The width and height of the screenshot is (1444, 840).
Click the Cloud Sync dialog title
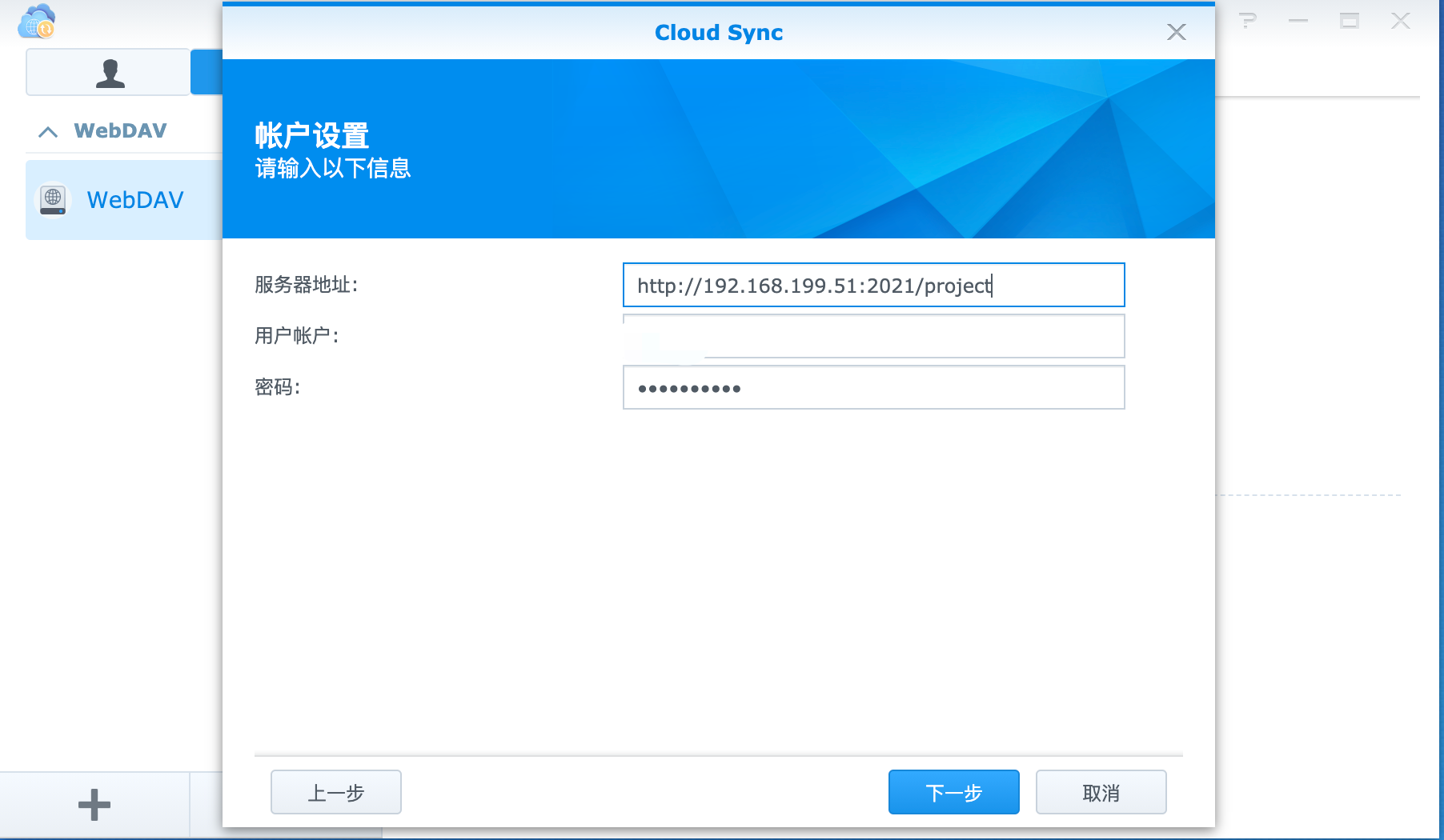tap(718, 32)
